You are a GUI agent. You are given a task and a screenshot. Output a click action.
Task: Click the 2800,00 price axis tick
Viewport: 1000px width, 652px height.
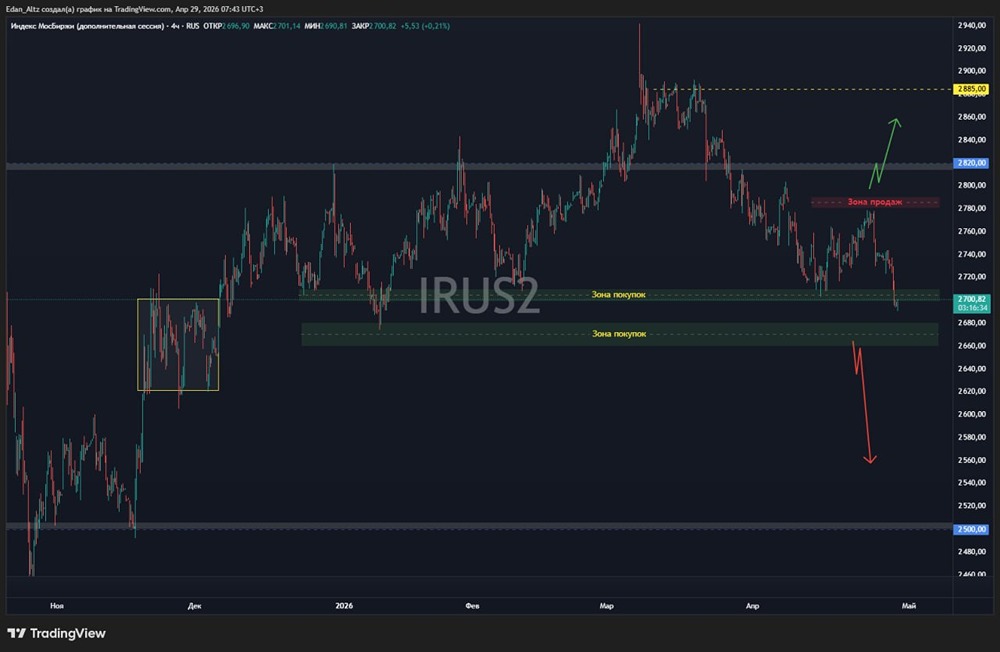click(x=971, y=186)
